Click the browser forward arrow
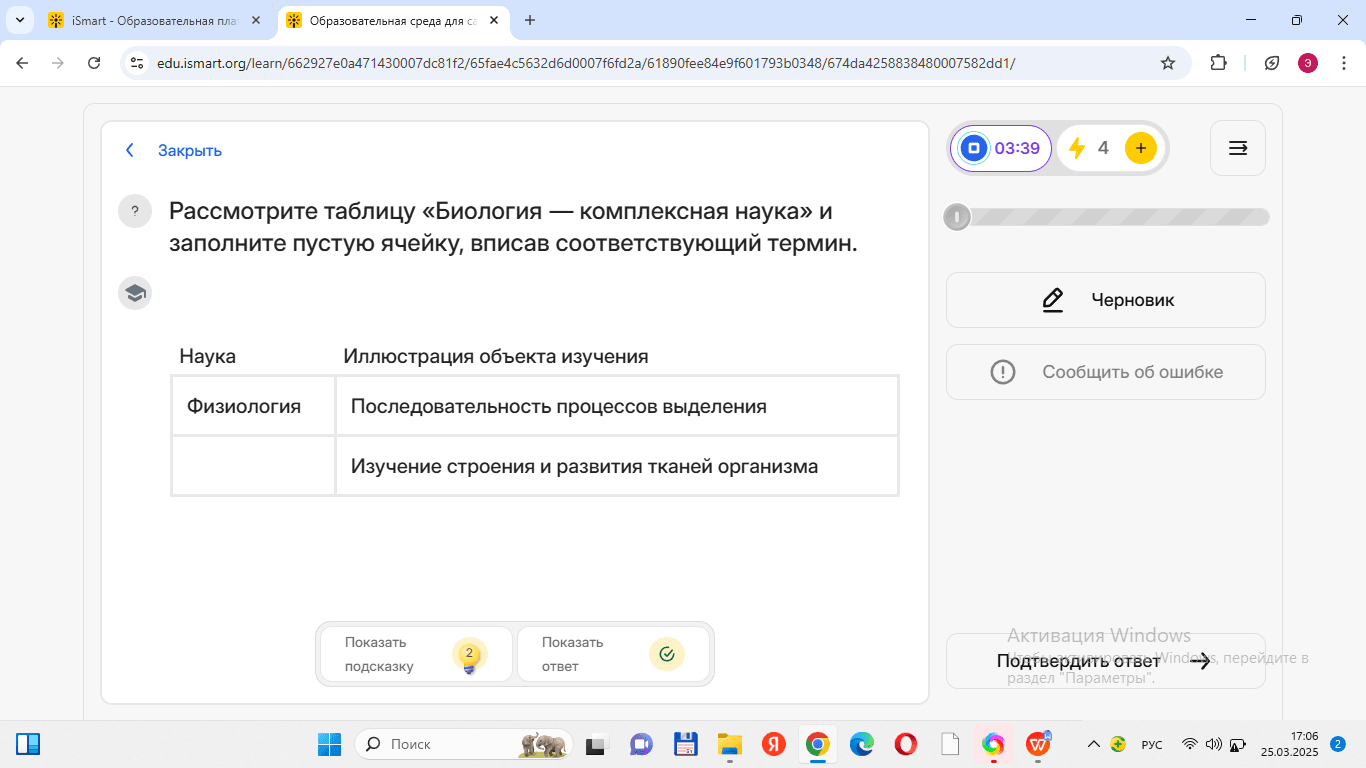The width and height of the screenshot is (1366, 768). tap(58, 63)
